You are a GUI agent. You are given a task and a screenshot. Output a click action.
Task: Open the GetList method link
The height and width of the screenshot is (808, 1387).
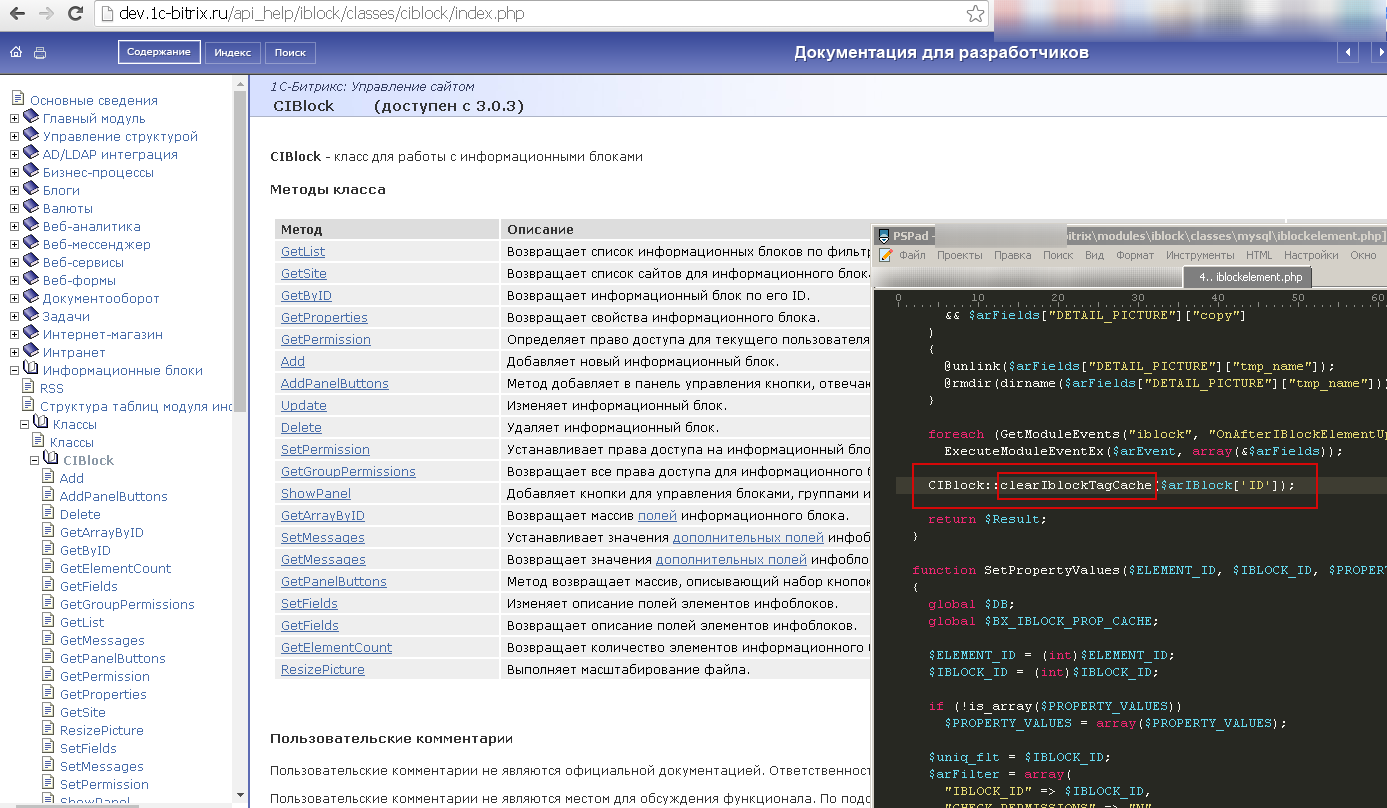pyautogui.click(x=302, y=251)
